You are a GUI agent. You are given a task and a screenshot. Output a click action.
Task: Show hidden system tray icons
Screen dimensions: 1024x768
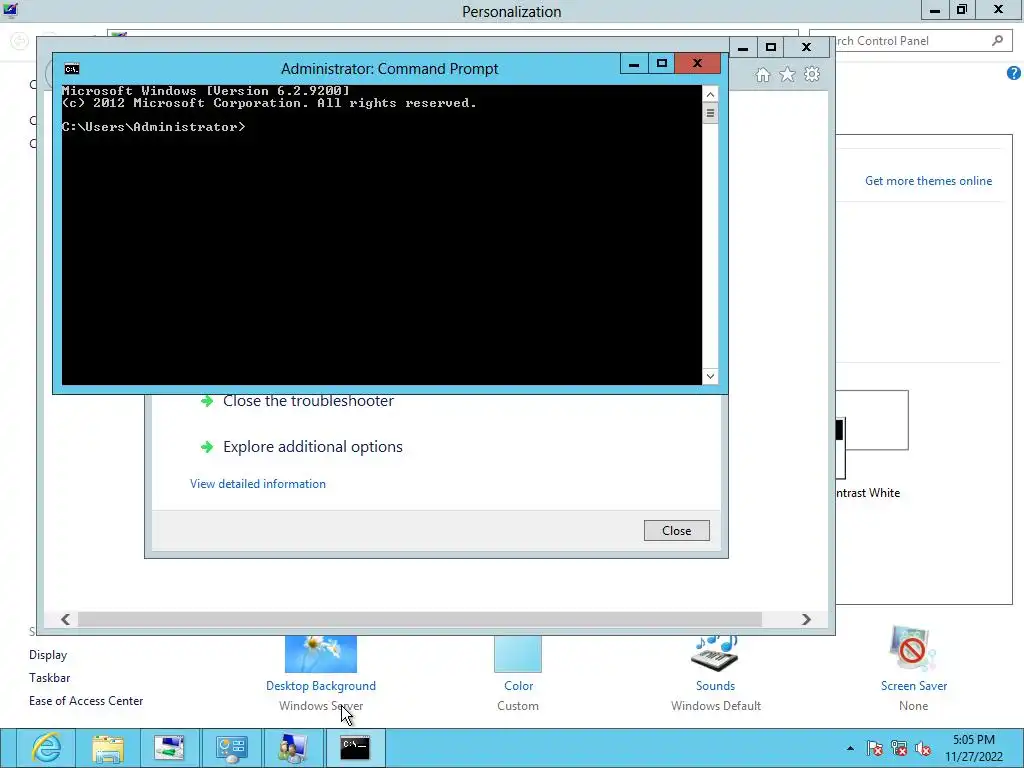pos(850,748)
